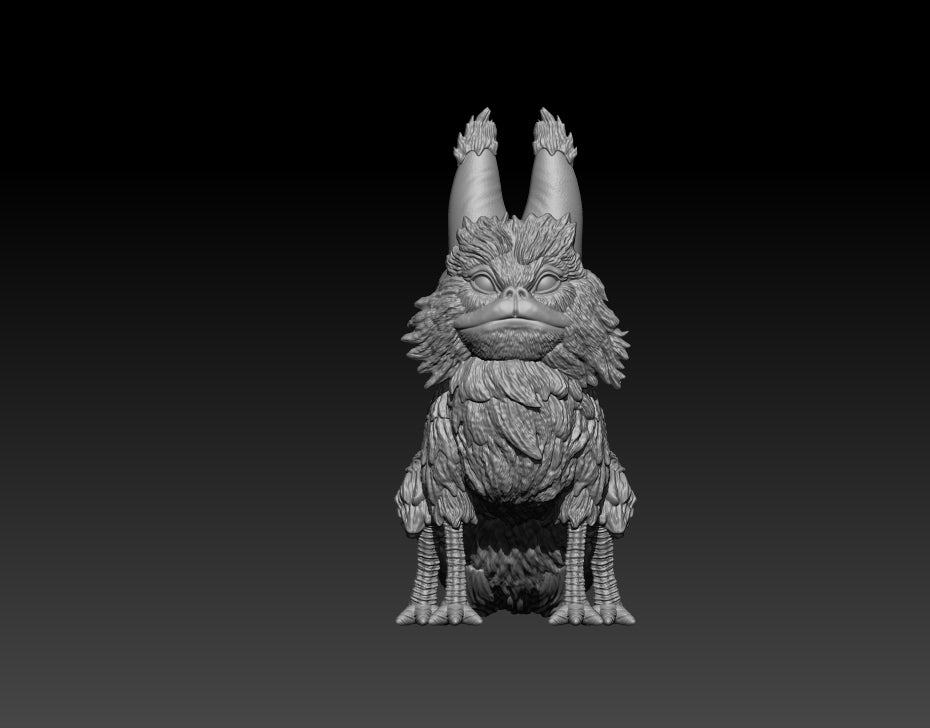
Task: Pick the belly feathers between the front legs
Action: click(517, 560)
